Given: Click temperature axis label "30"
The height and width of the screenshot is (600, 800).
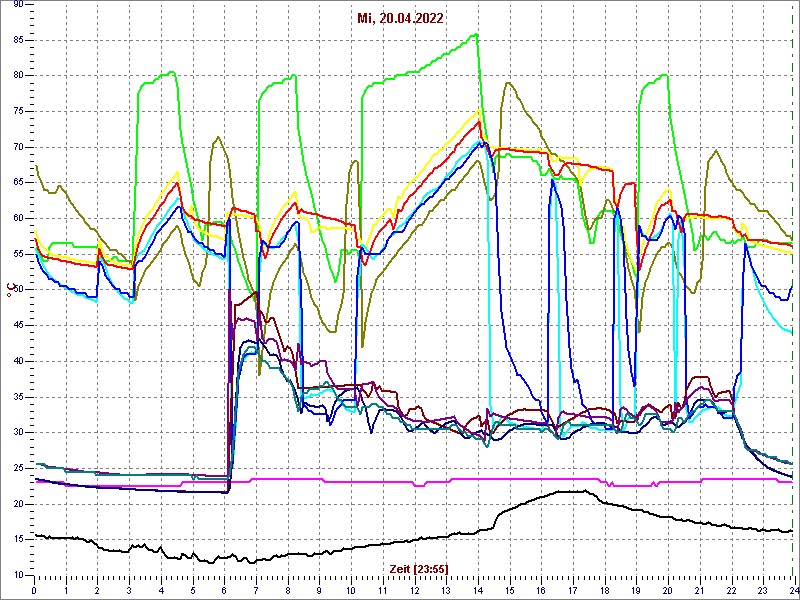Looking at the screenshot, I should click(x=17, y=433).
